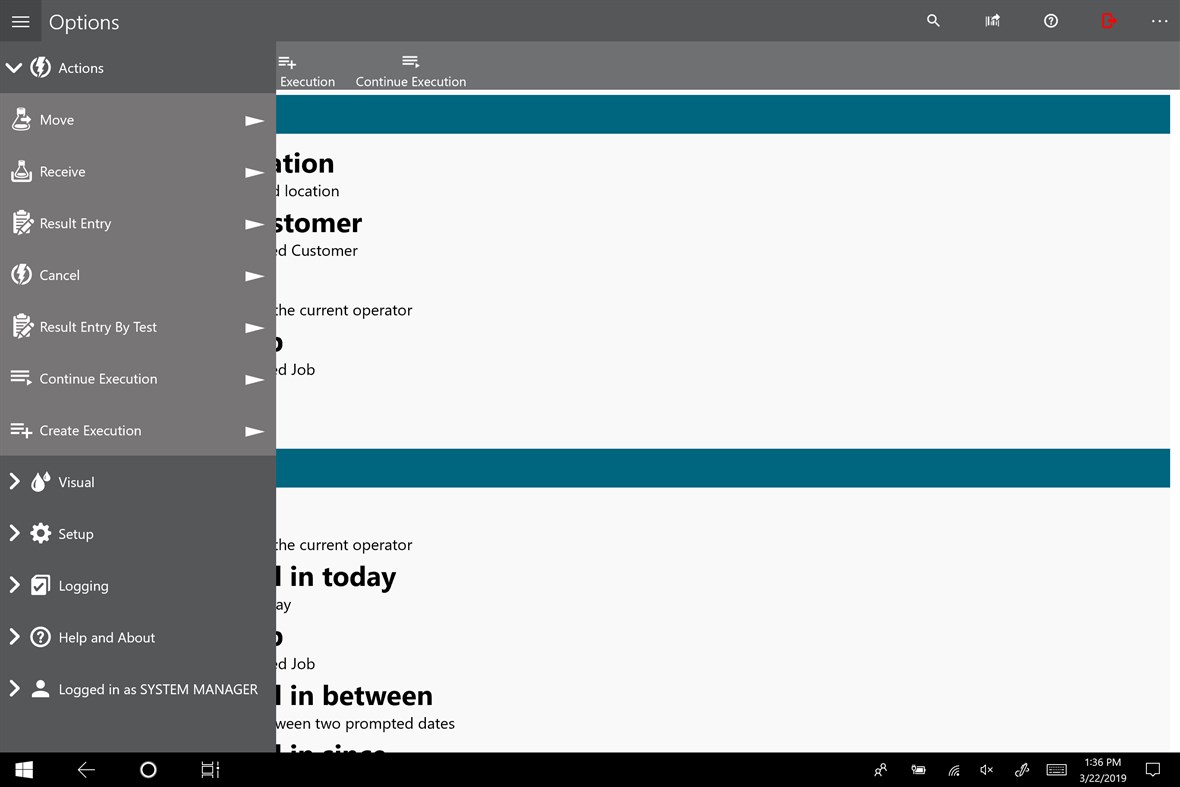Click the red logout icon
The image size is (1180, 787).
pyautogui.click(x=1108, y=20)
